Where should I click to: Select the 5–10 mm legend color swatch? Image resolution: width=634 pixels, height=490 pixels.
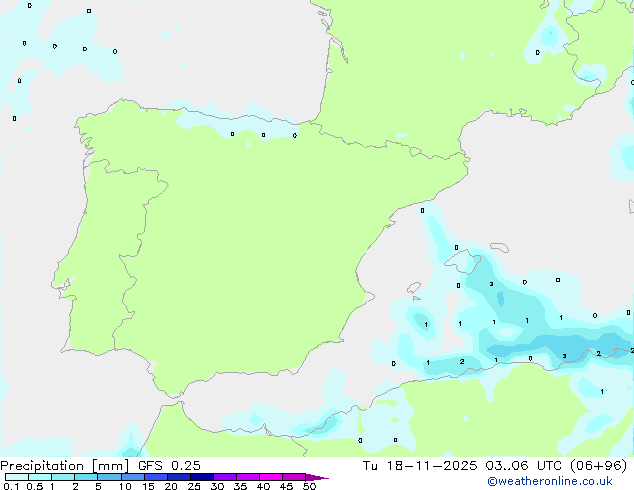tap(109, 477)
